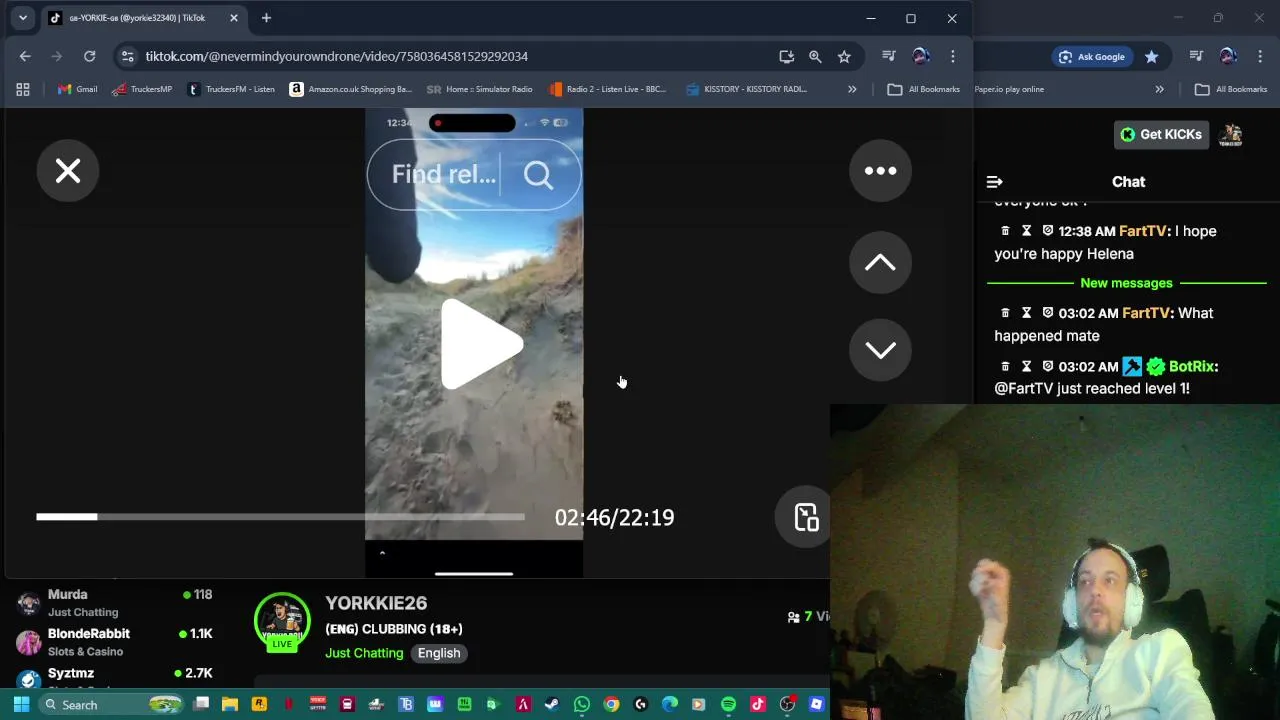
Task: Click the Windows taskbar Search box
Action: click(x=113, y=704)
